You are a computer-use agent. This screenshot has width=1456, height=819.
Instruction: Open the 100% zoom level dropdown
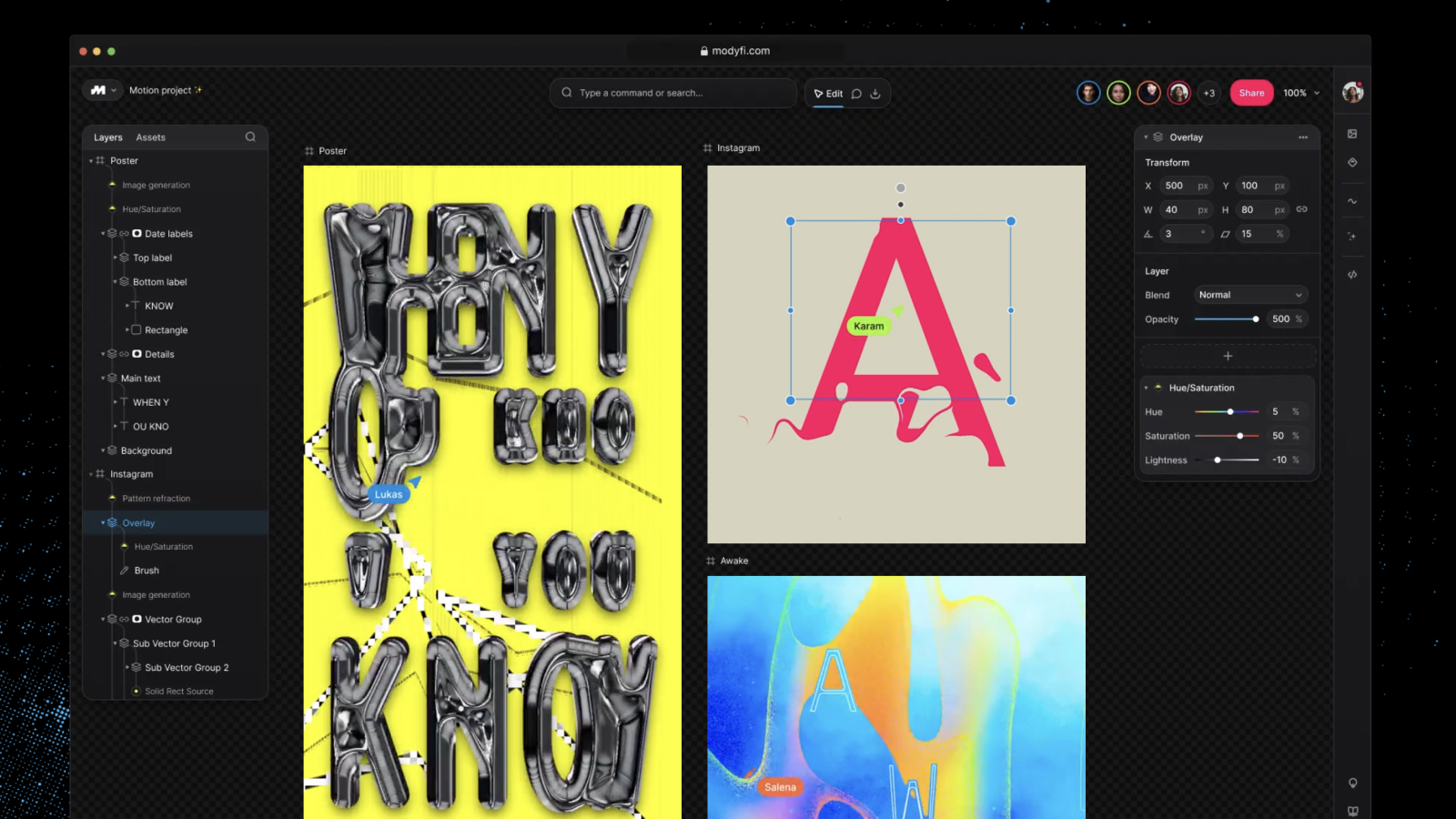click(1301, 93)
